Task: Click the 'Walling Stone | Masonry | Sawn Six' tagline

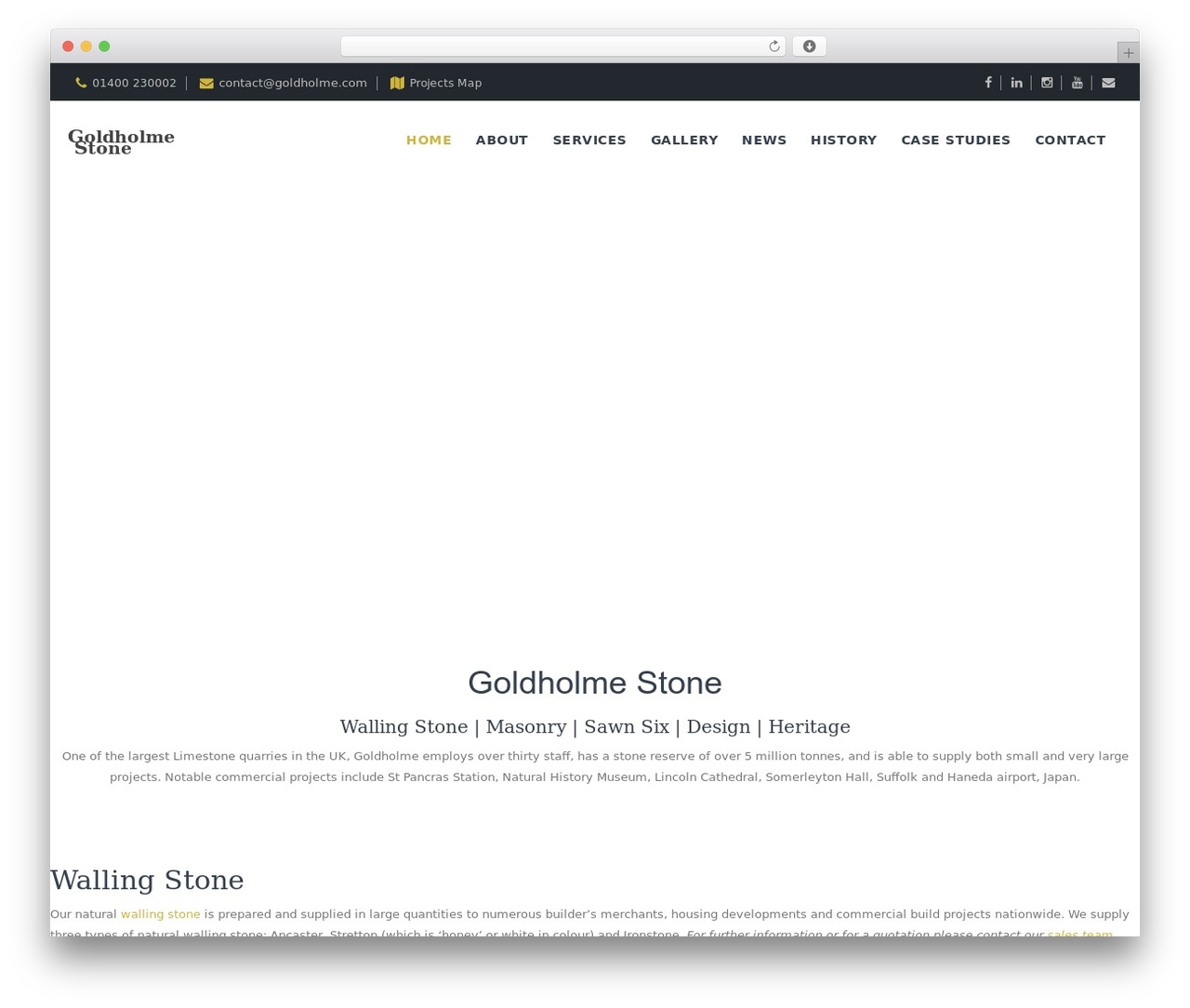Action: [x=595, y=726]
